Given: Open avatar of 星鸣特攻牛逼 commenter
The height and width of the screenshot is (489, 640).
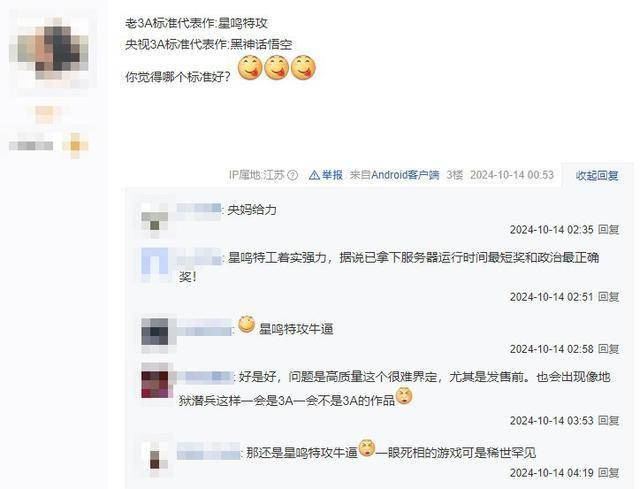Looking at the screenshot, I should (x=155, y=335).
